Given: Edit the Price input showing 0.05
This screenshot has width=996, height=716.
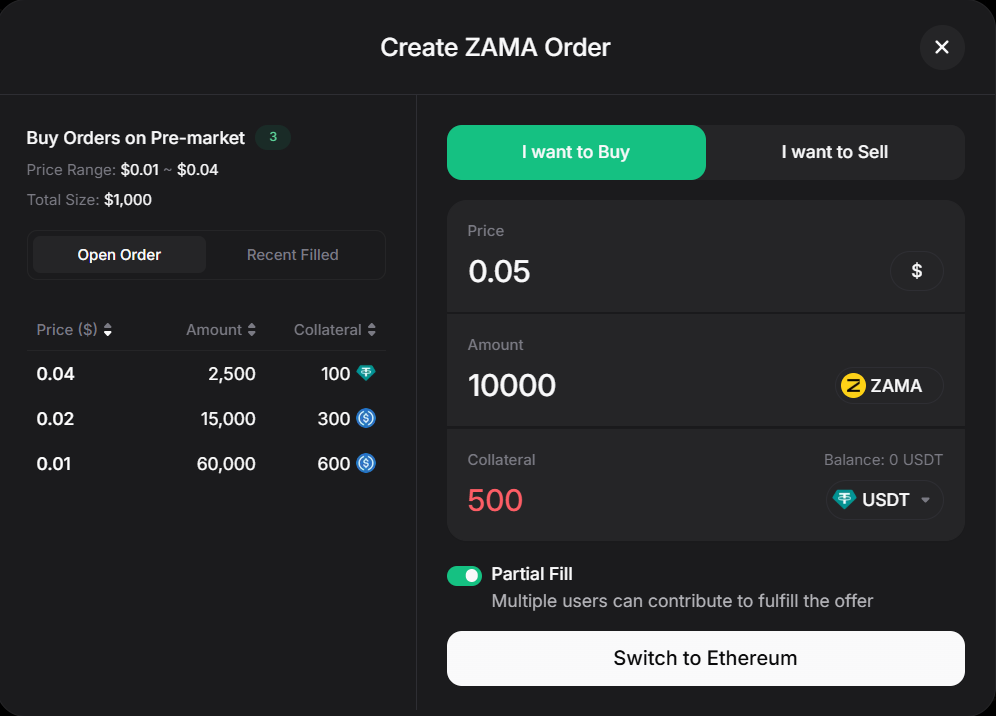Looking at the screenshot, I should [499, 271].
